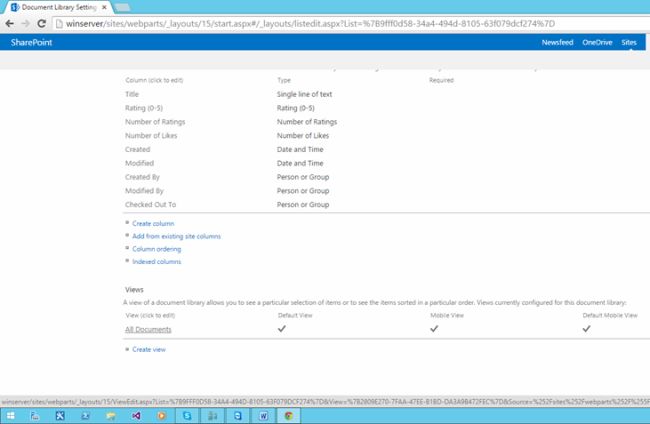
Task: Click the Mobile View checkmark
Action: tap(434, 329)
